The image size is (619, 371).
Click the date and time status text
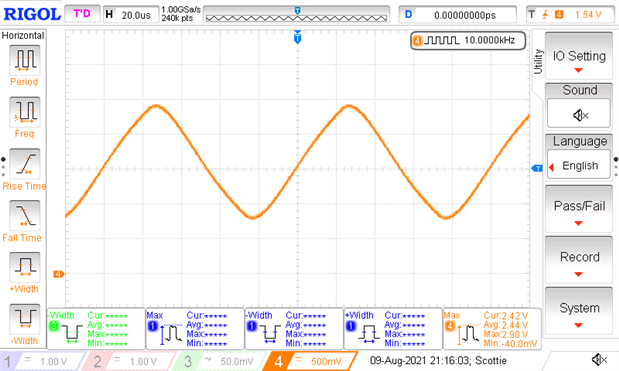438,360
